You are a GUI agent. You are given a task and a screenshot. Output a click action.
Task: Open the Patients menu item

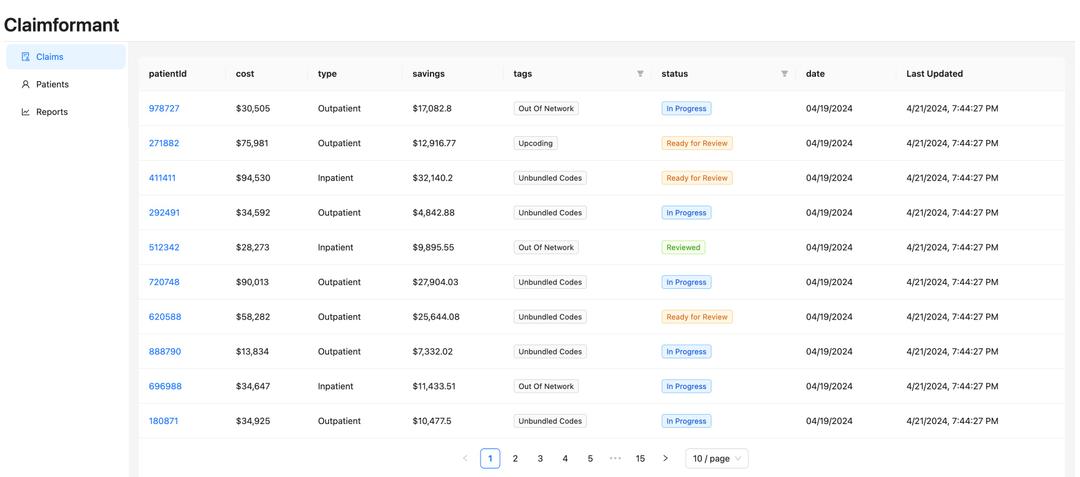(x=52, y=85)
